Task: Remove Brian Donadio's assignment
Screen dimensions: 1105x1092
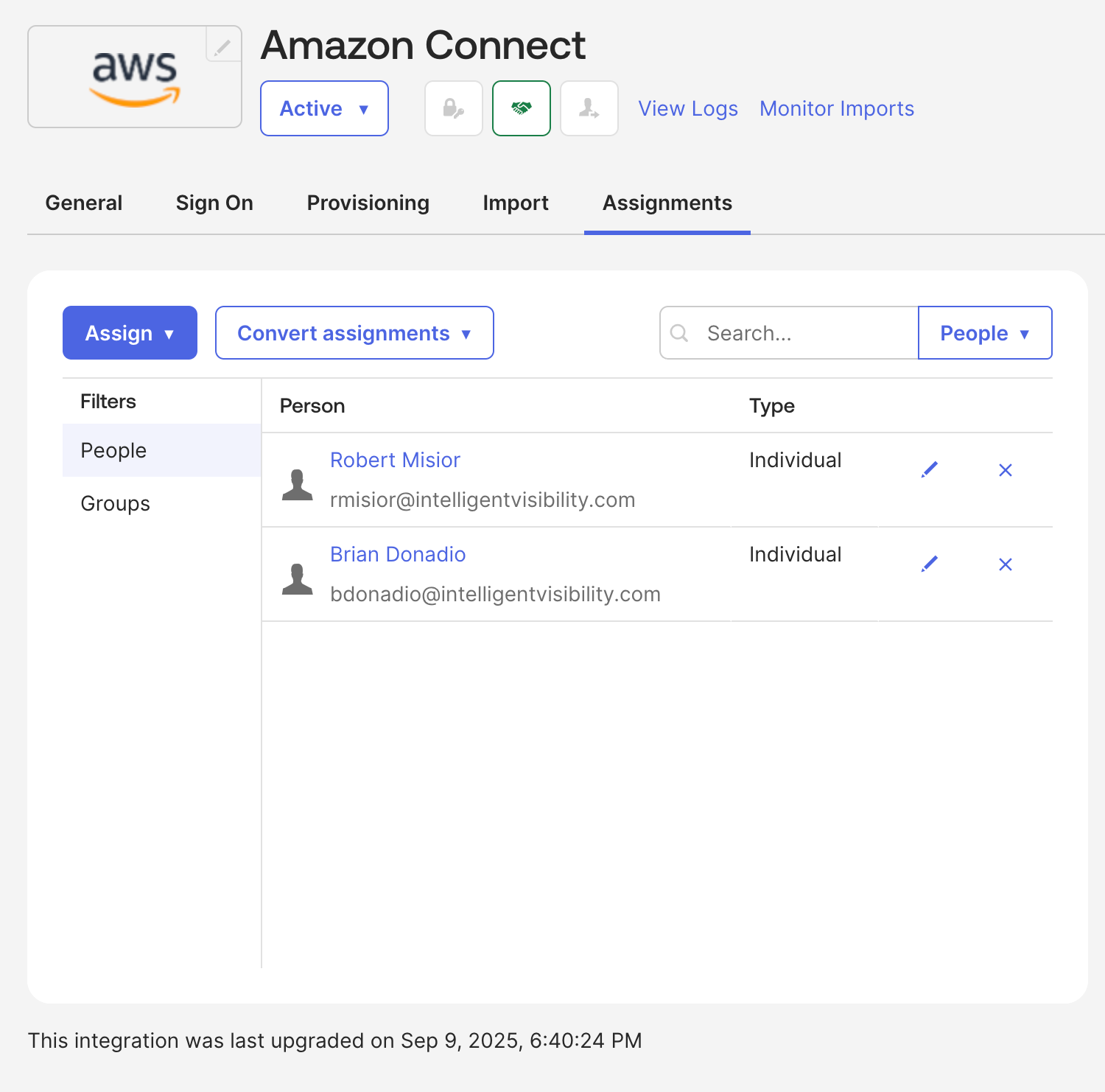Action: tap(1005, 564)
